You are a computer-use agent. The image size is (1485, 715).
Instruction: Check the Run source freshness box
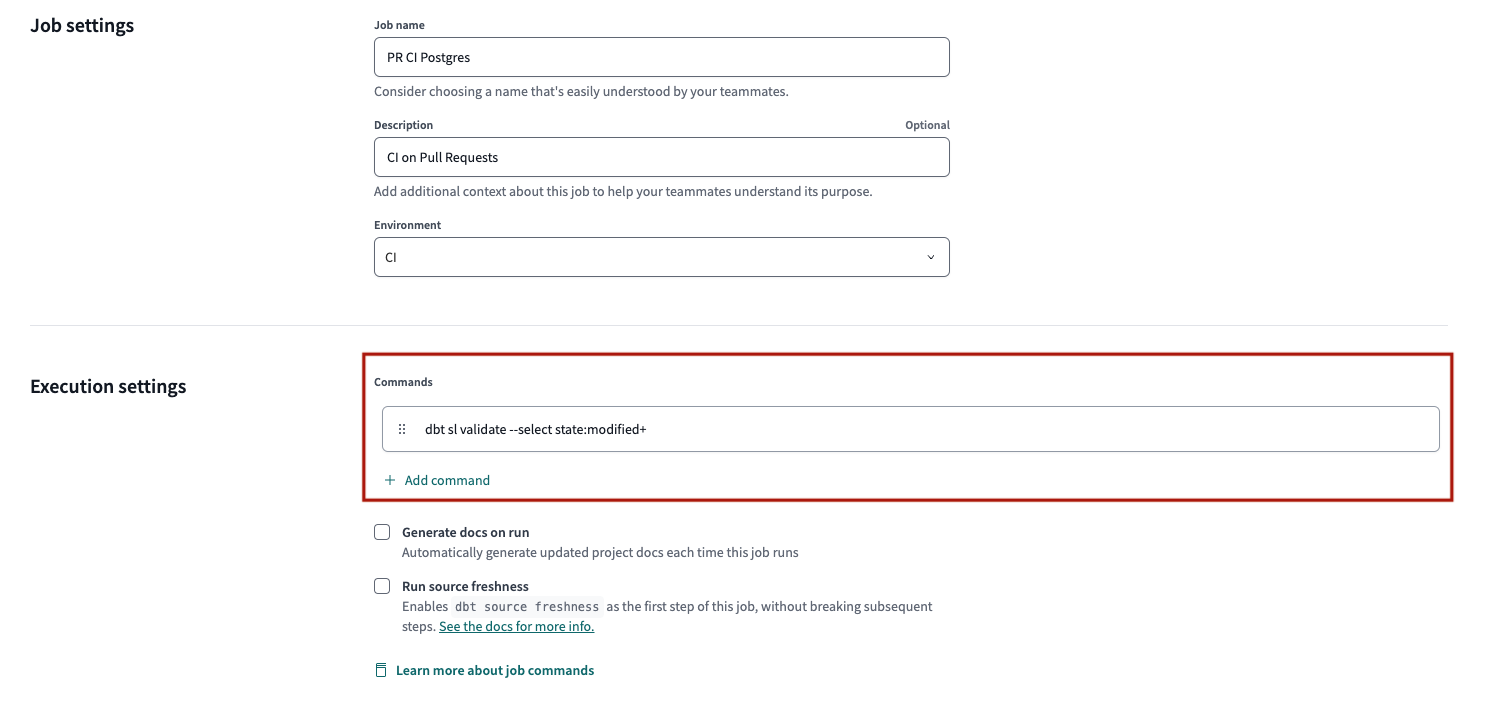pyautogui.click(x=382, y=585)
